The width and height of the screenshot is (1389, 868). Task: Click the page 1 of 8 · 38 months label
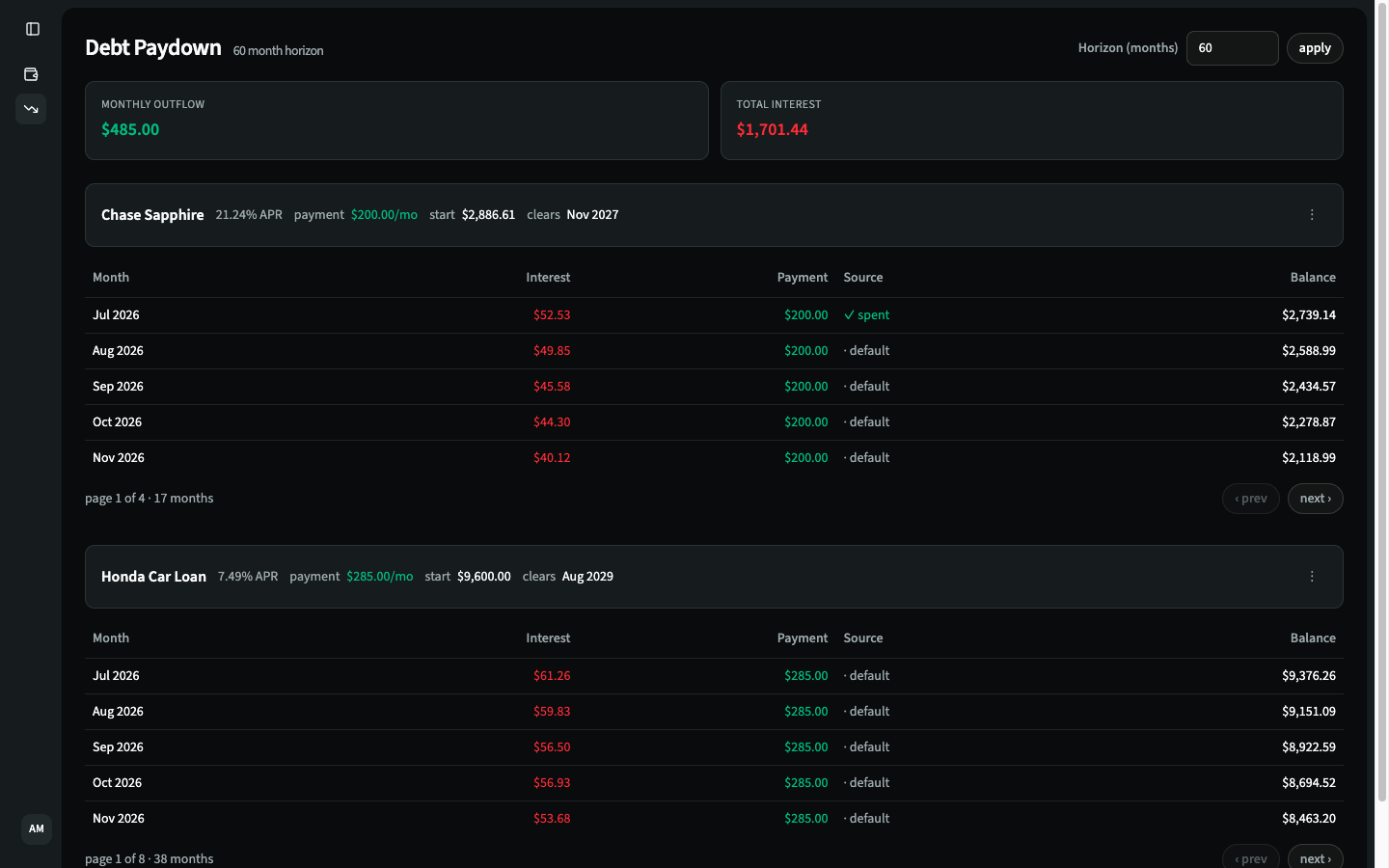[150, 858]
